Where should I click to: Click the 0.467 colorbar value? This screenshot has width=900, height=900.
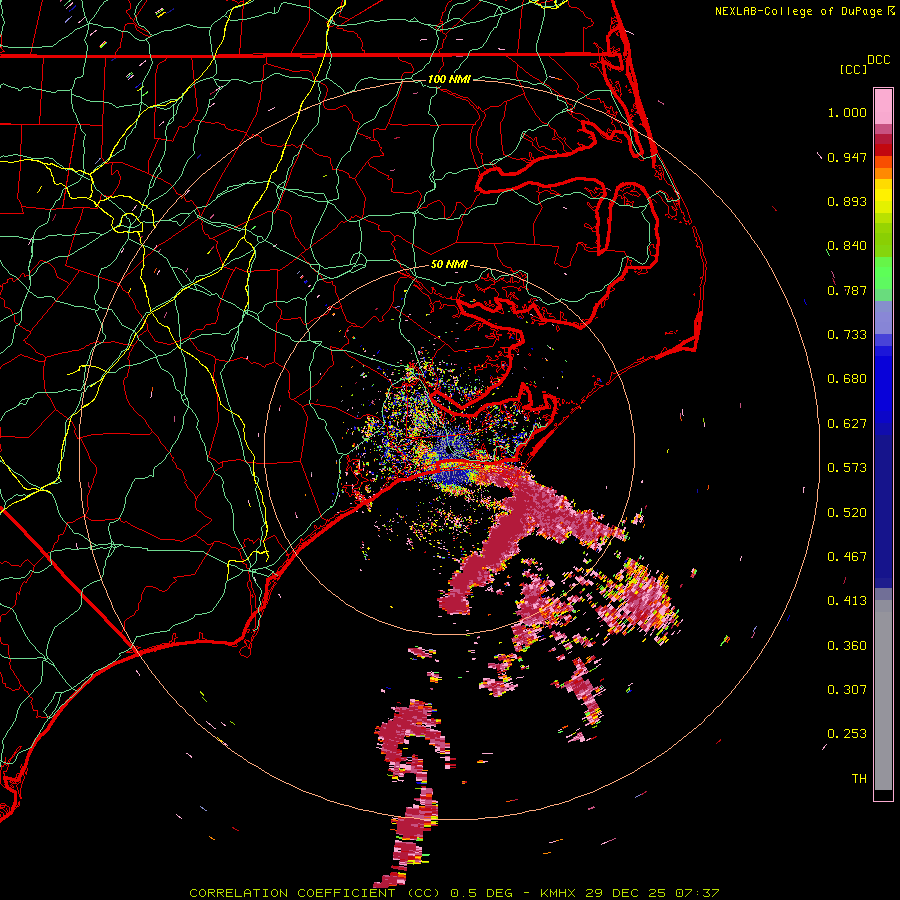pyautogui.click(x=847, y=557)
